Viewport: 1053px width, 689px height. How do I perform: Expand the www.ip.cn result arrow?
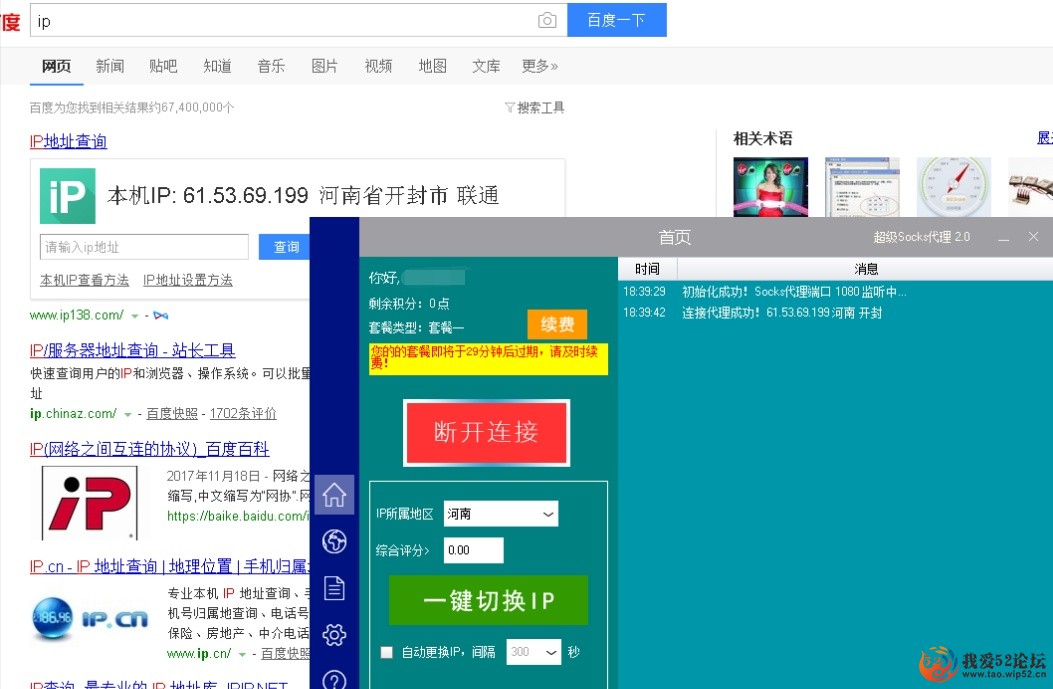242,654
